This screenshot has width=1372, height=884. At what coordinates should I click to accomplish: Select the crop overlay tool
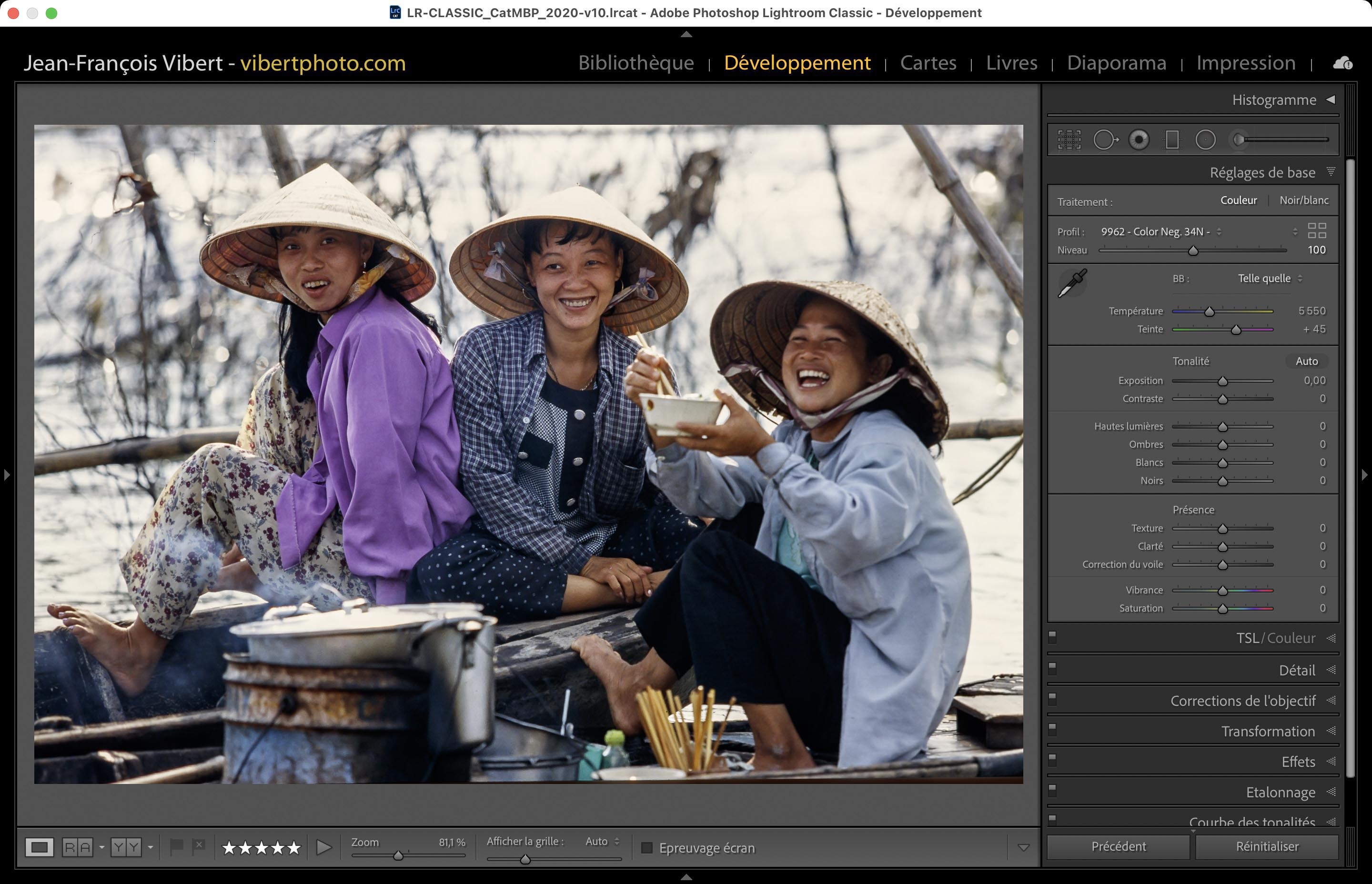coord(1069,140)
